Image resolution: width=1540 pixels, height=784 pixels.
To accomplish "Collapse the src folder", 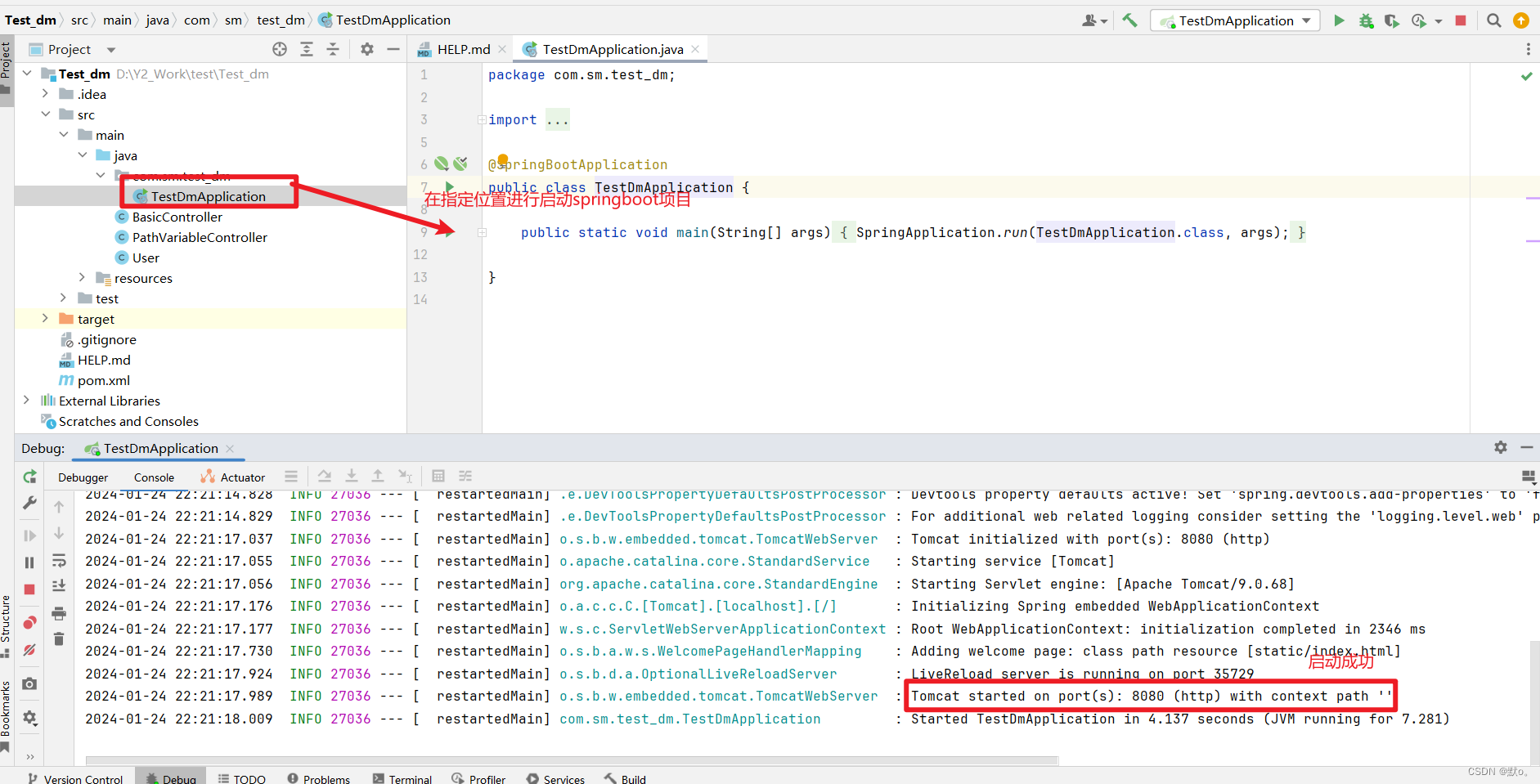I will [x=45, y=114].
